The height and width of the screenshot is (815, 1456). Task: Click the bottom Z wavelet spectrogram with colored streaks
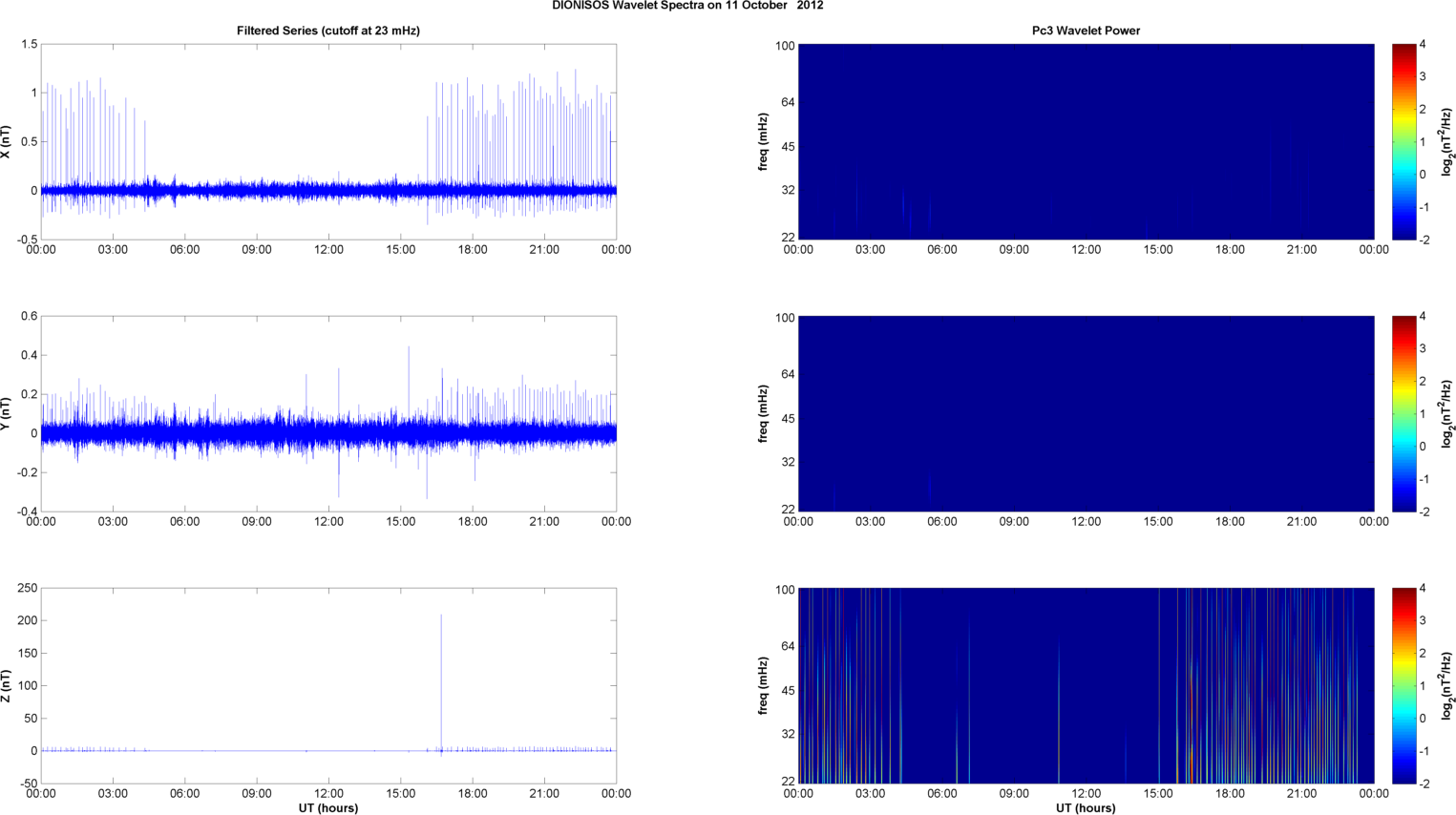pos(1086,685)
